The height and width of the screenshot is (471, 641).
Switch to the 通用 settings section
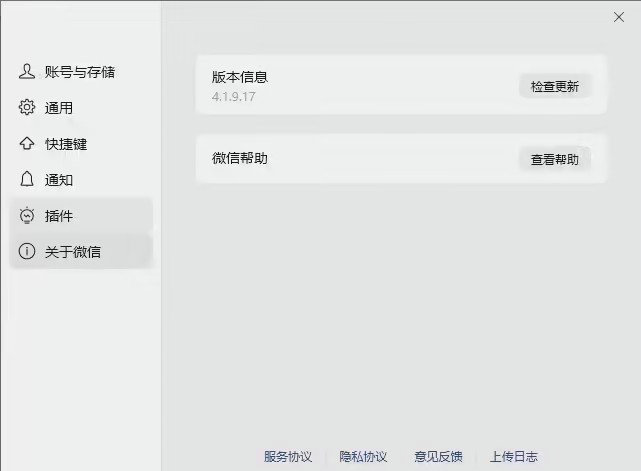(81, 108)
